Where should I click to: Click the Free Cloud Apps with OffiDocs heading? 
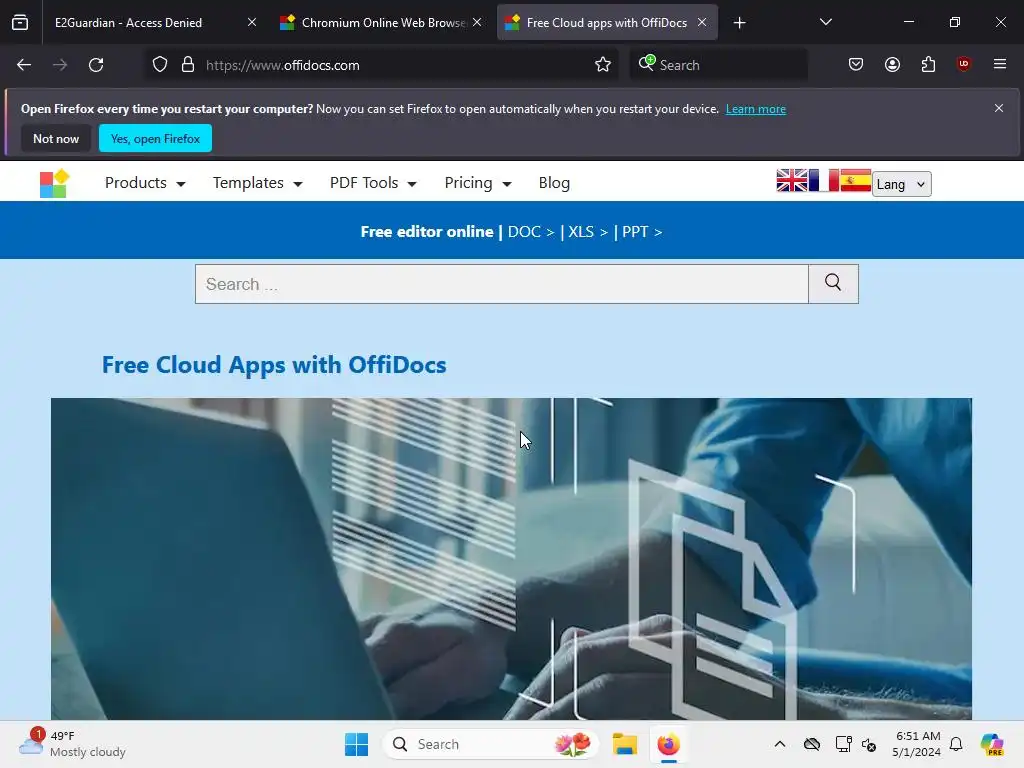pos(274,365)
